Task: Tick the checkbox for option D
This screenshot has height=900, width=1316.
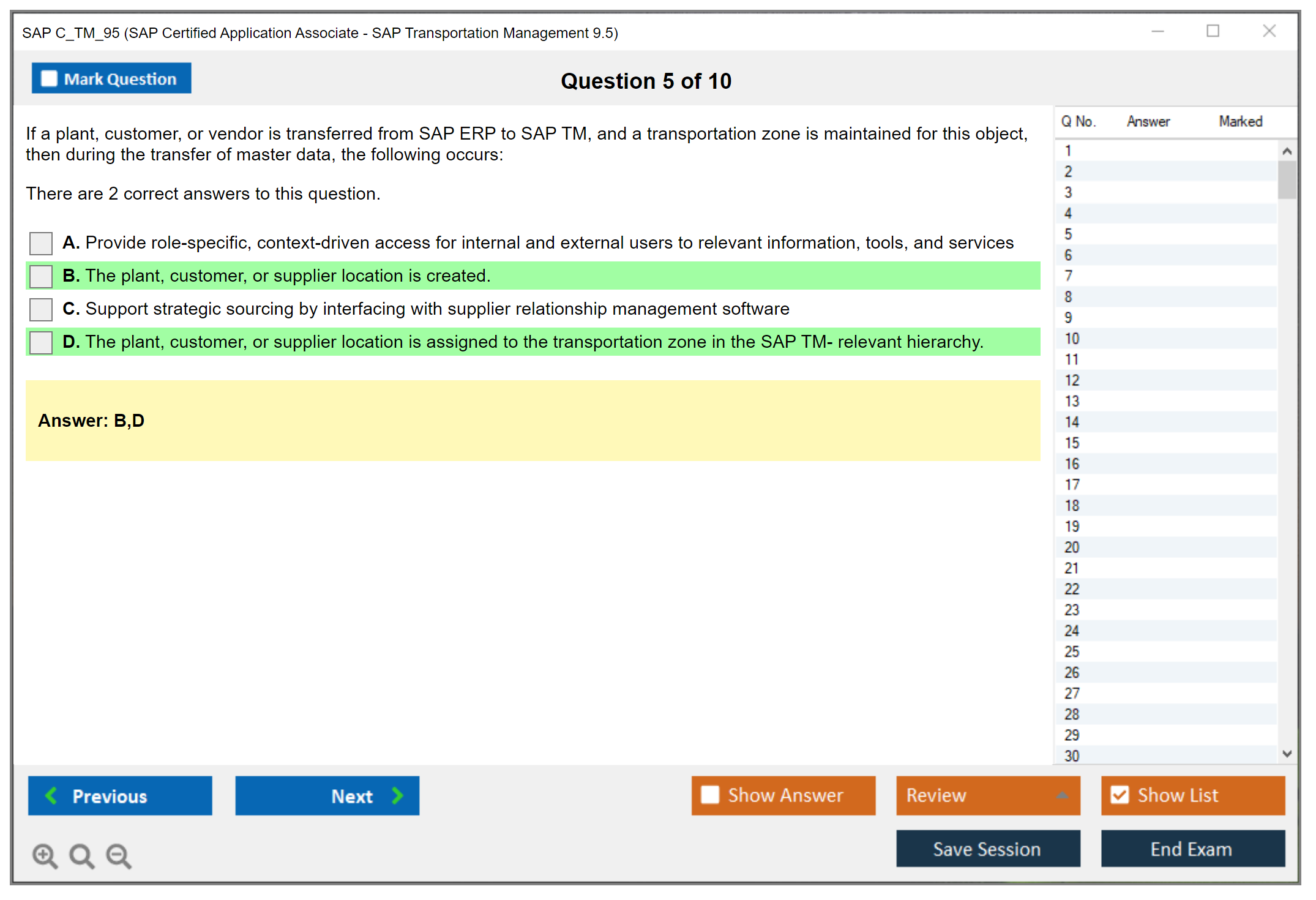Action: coord(41,342)
